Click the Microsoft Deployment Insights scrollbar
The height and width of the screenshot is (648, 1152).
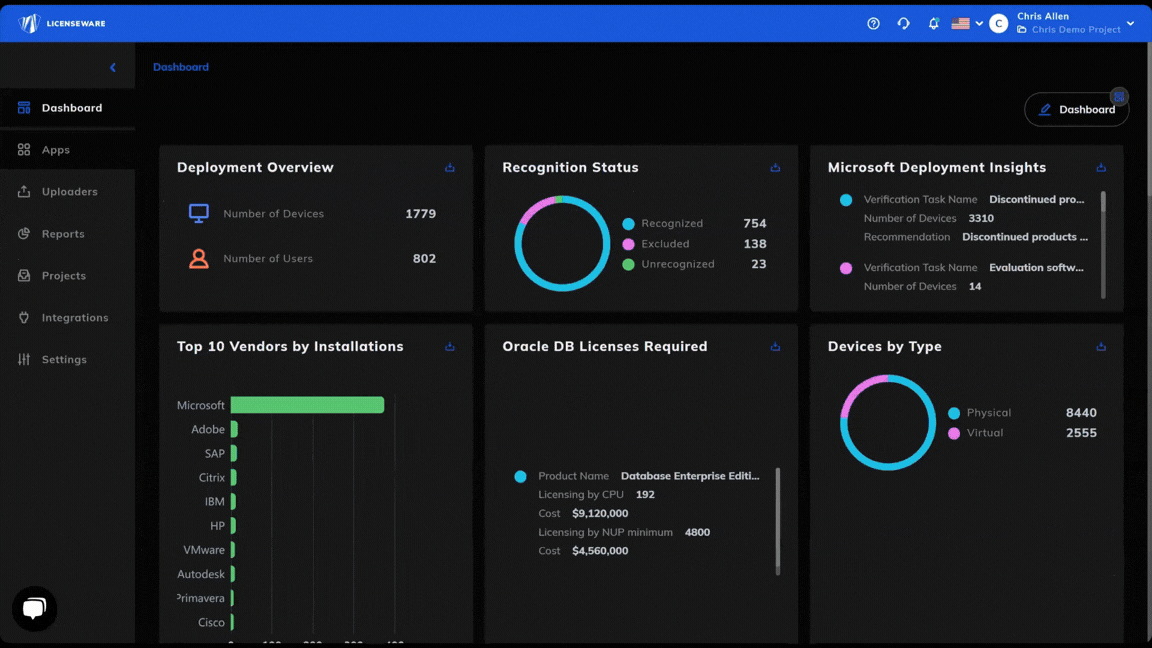point(1103,244)
